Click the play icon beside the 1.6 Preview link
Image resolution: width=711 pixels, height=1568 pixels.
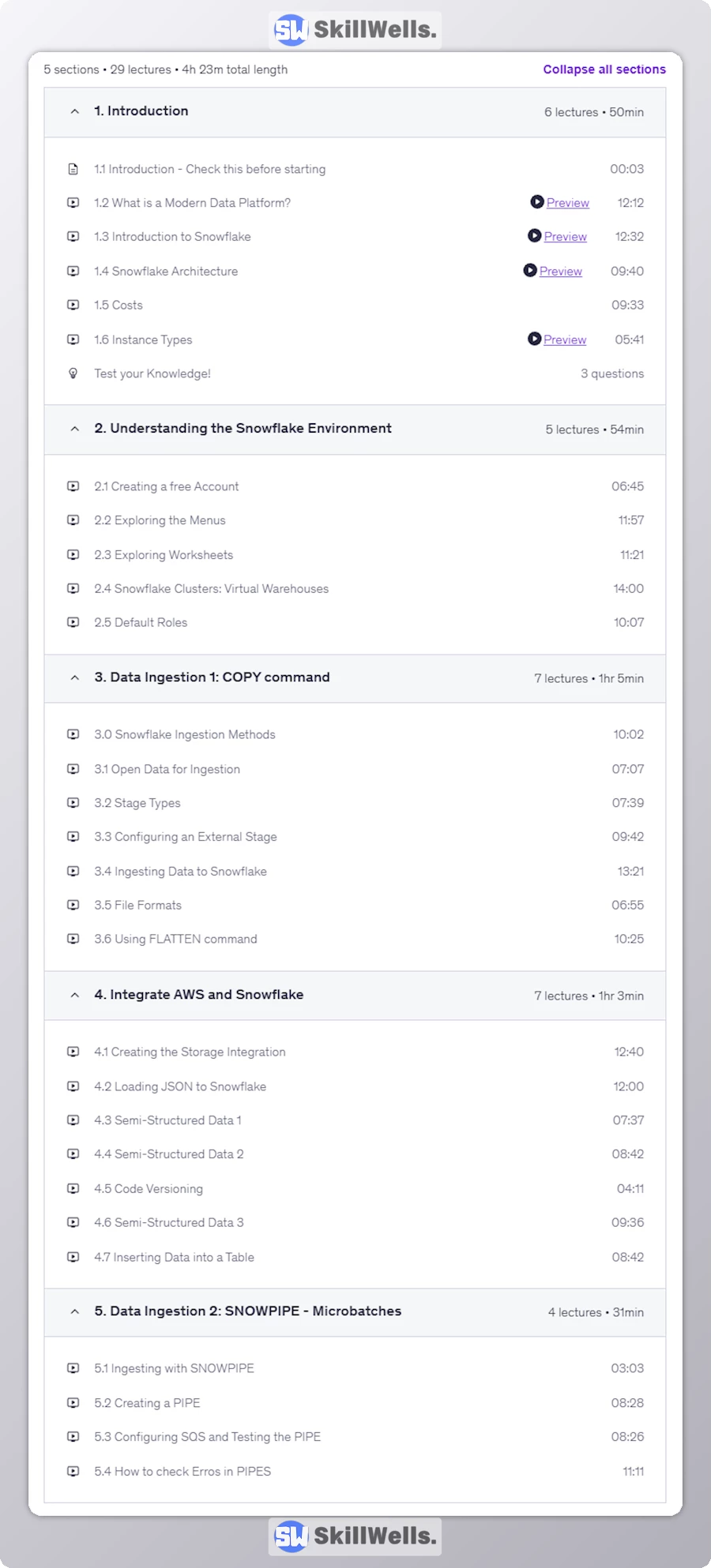[x=534, y=339]
